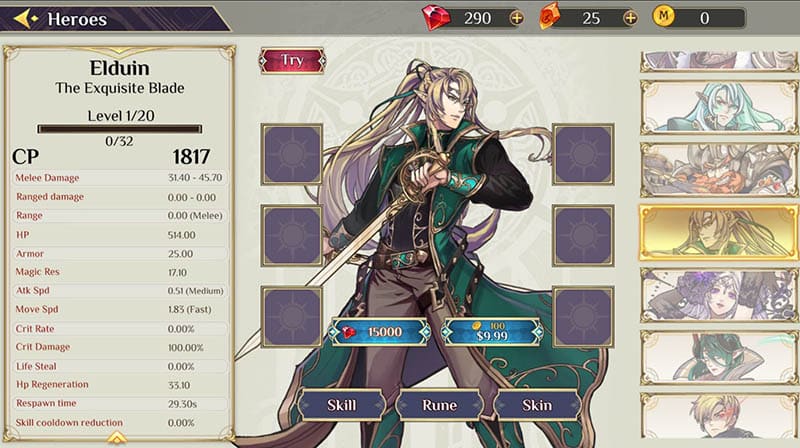Try out the hero Elduin

tap(292, 61)
